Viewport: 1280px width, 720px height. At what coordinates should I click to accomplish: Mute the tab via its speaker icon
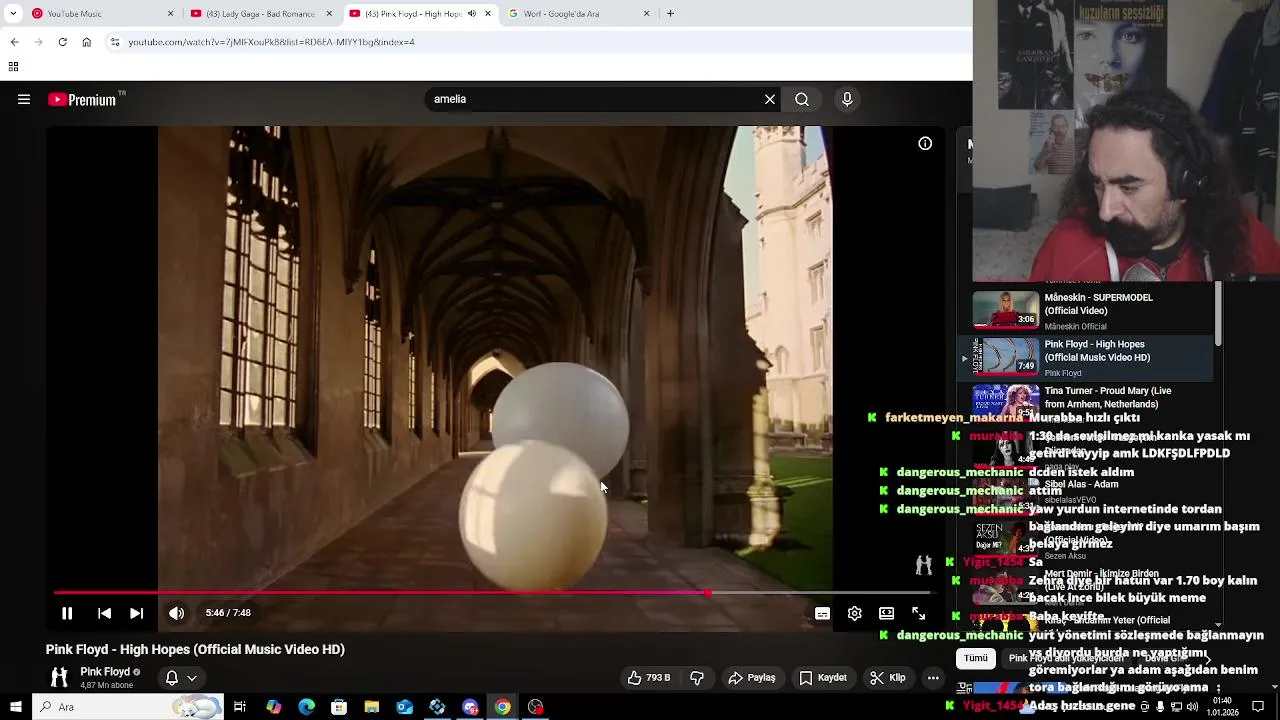tap(471, 14)
